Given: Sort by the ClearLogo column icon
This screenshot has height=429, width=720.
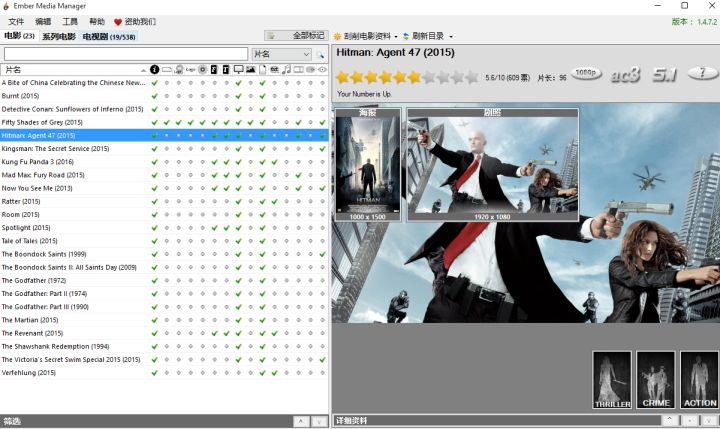Looking at the screenshot, I should pyautogui.click(x=191, y=69).
